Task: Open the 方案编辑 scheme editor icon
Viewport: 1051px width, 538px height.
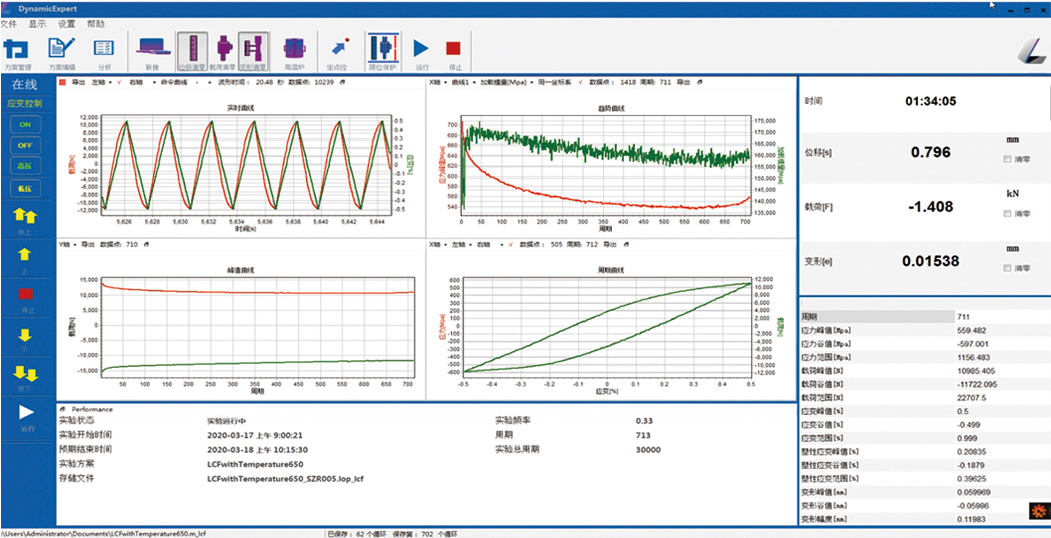Action: (61, 48)
